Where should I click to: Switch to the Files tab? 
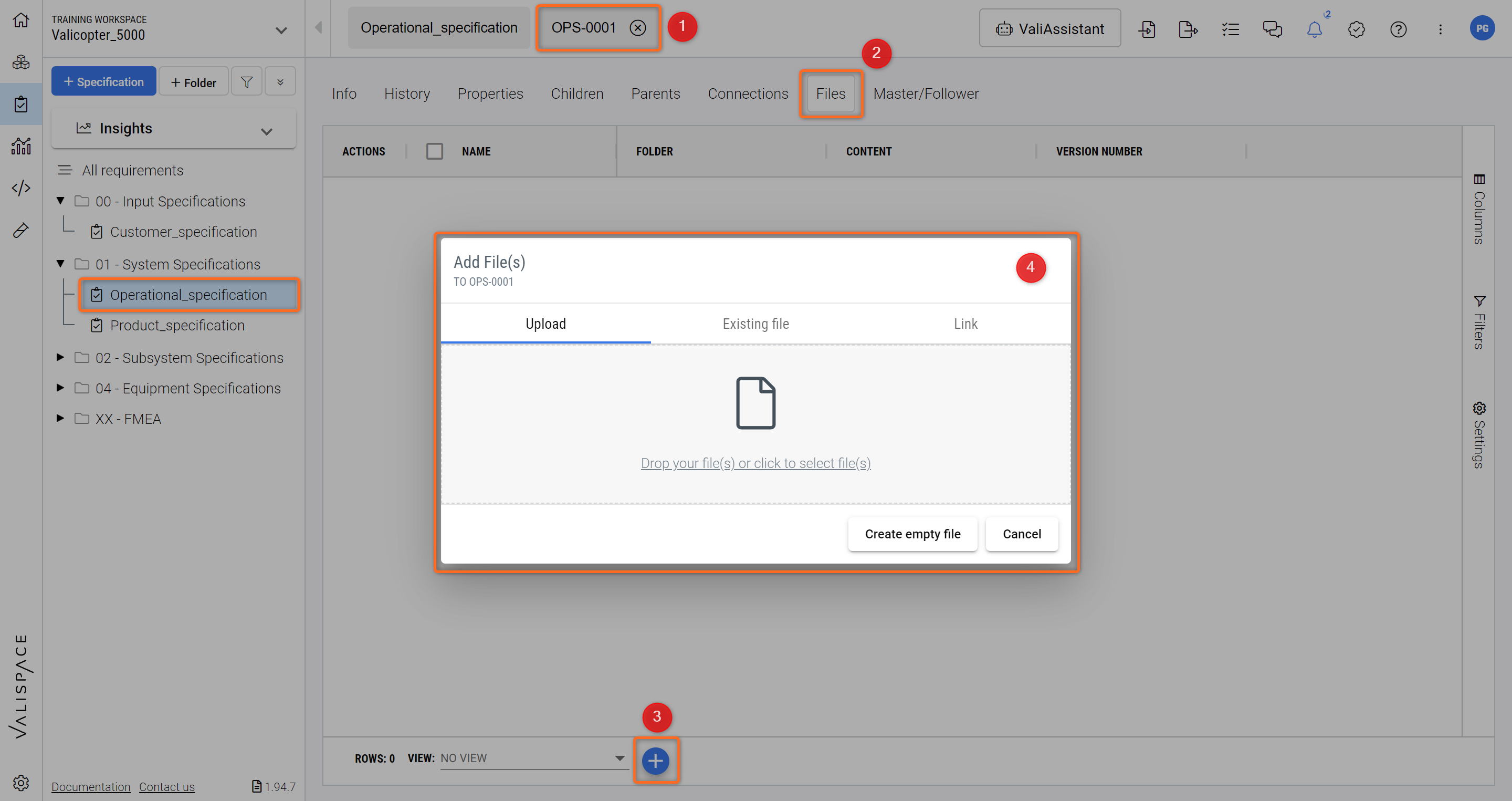[831, 93]
